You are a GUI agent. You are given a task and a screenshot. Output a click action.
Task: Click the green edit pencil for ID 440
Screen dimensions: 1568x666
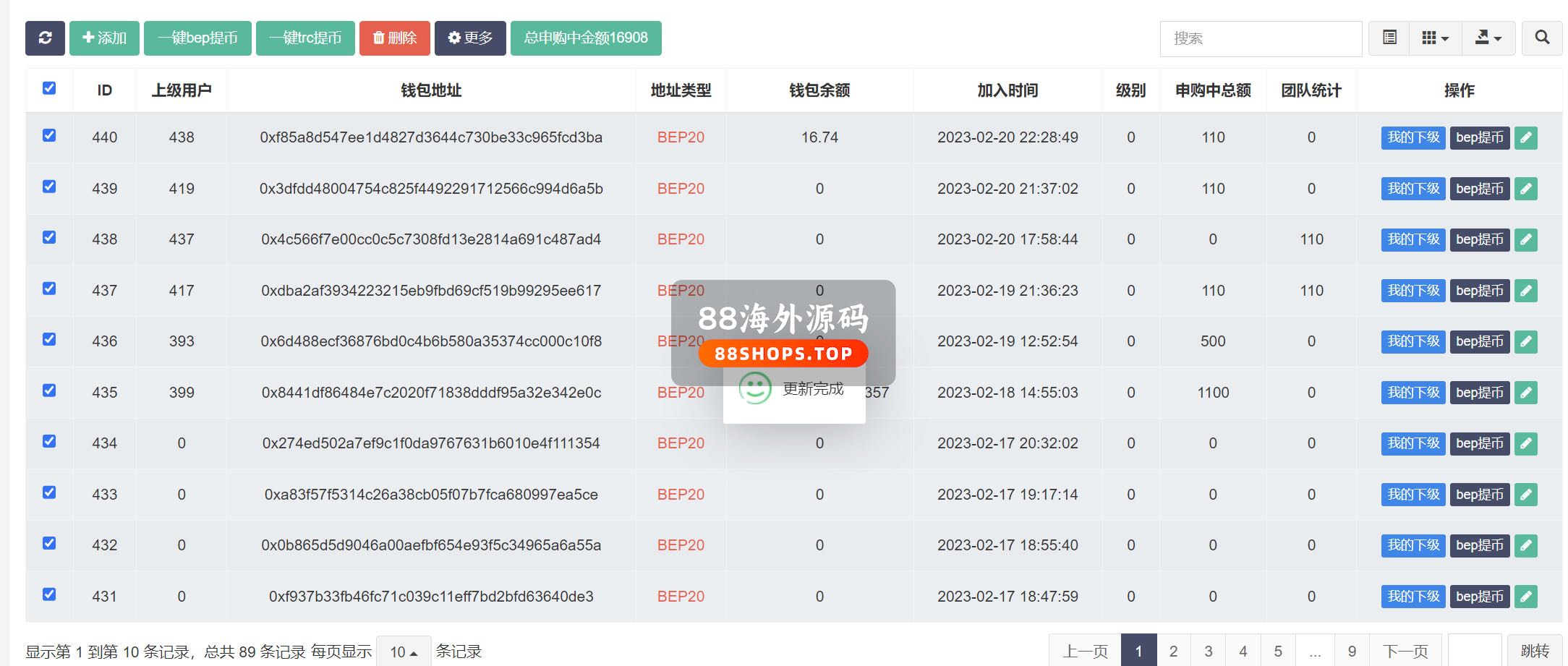pyautogui.click(x=1525, y=137)
